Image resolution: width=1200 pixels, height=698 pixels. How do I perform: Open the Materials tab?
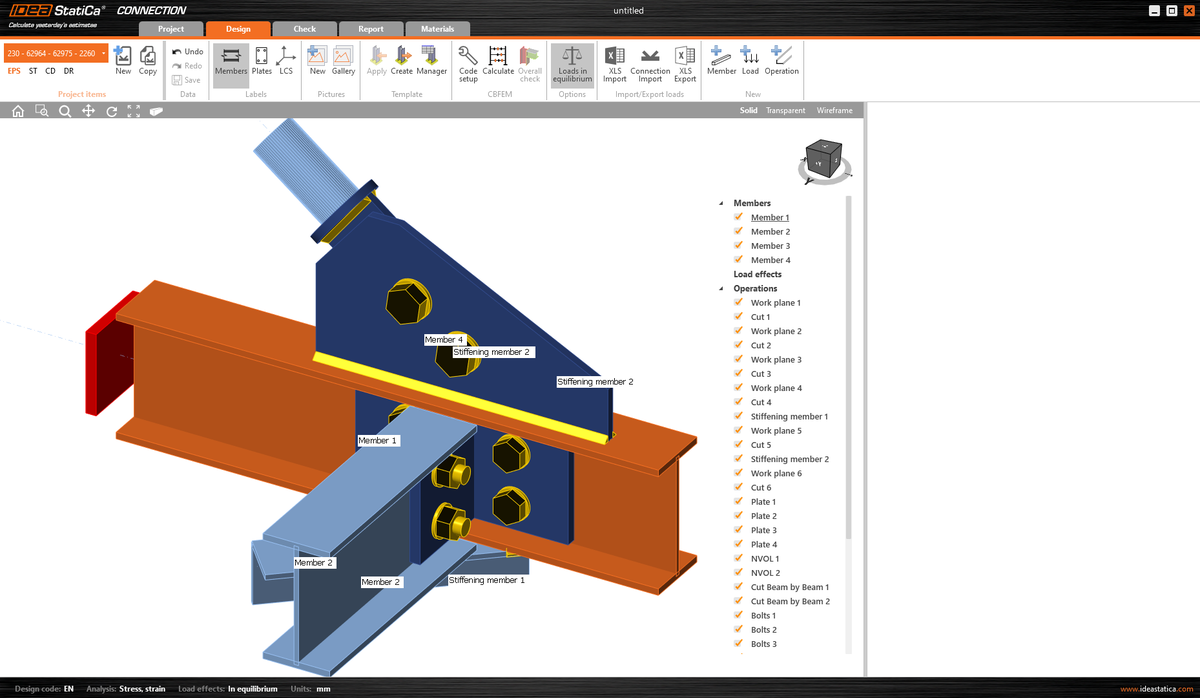click(438, 29)
